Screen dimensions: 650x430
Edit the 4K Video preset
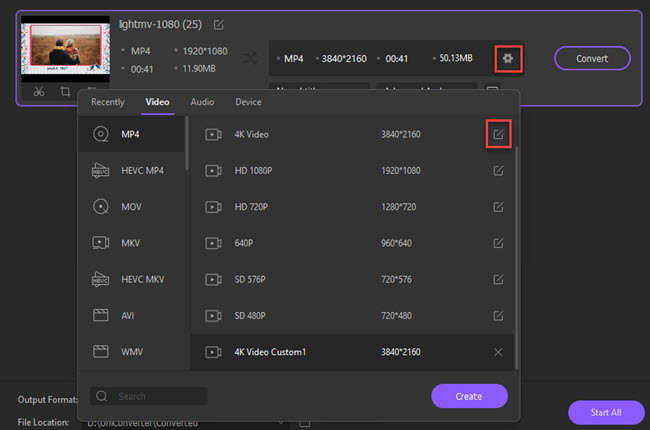point(498,134)
